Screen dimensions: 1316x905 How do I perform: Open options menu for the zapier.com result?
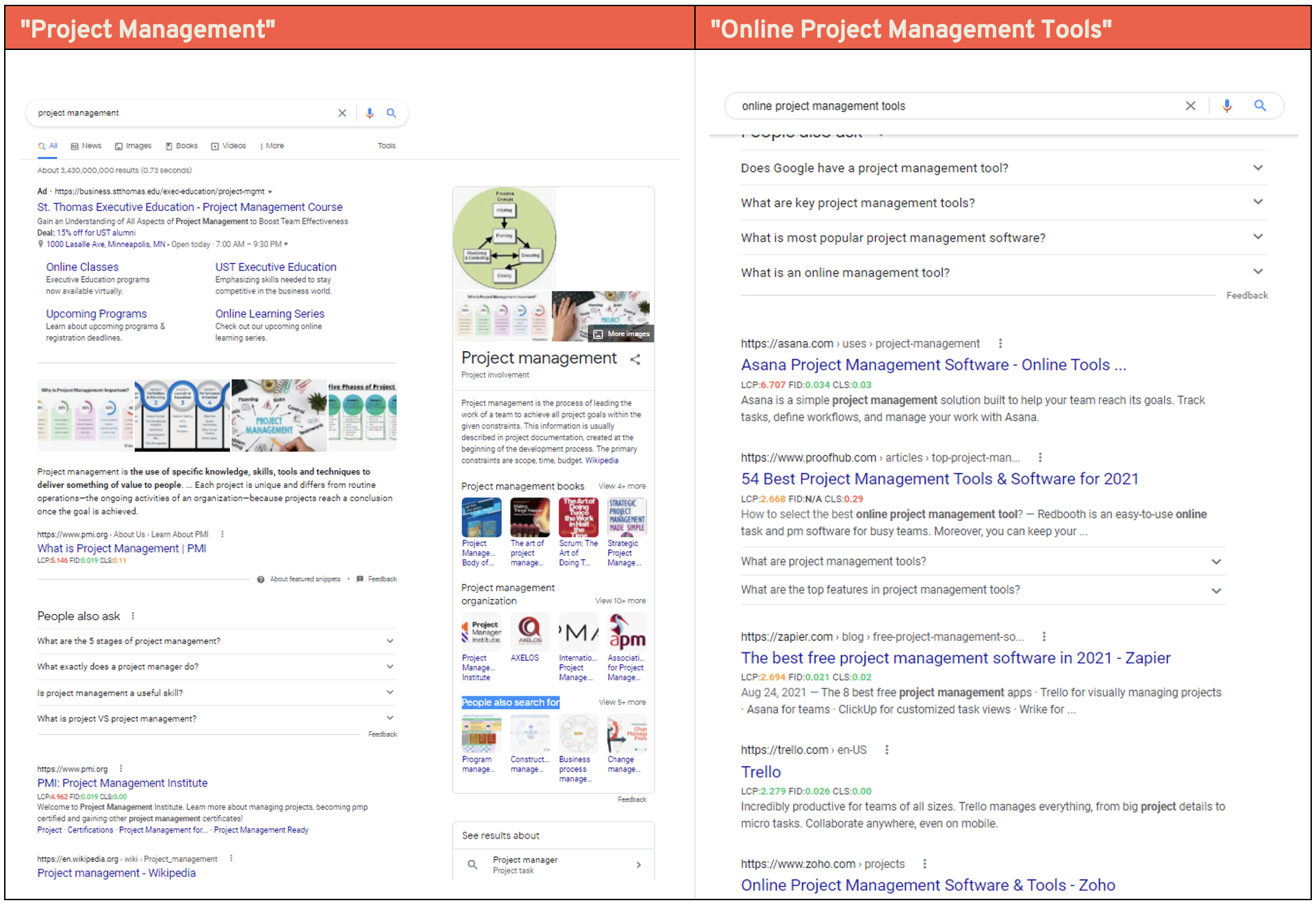(1044, 637)
